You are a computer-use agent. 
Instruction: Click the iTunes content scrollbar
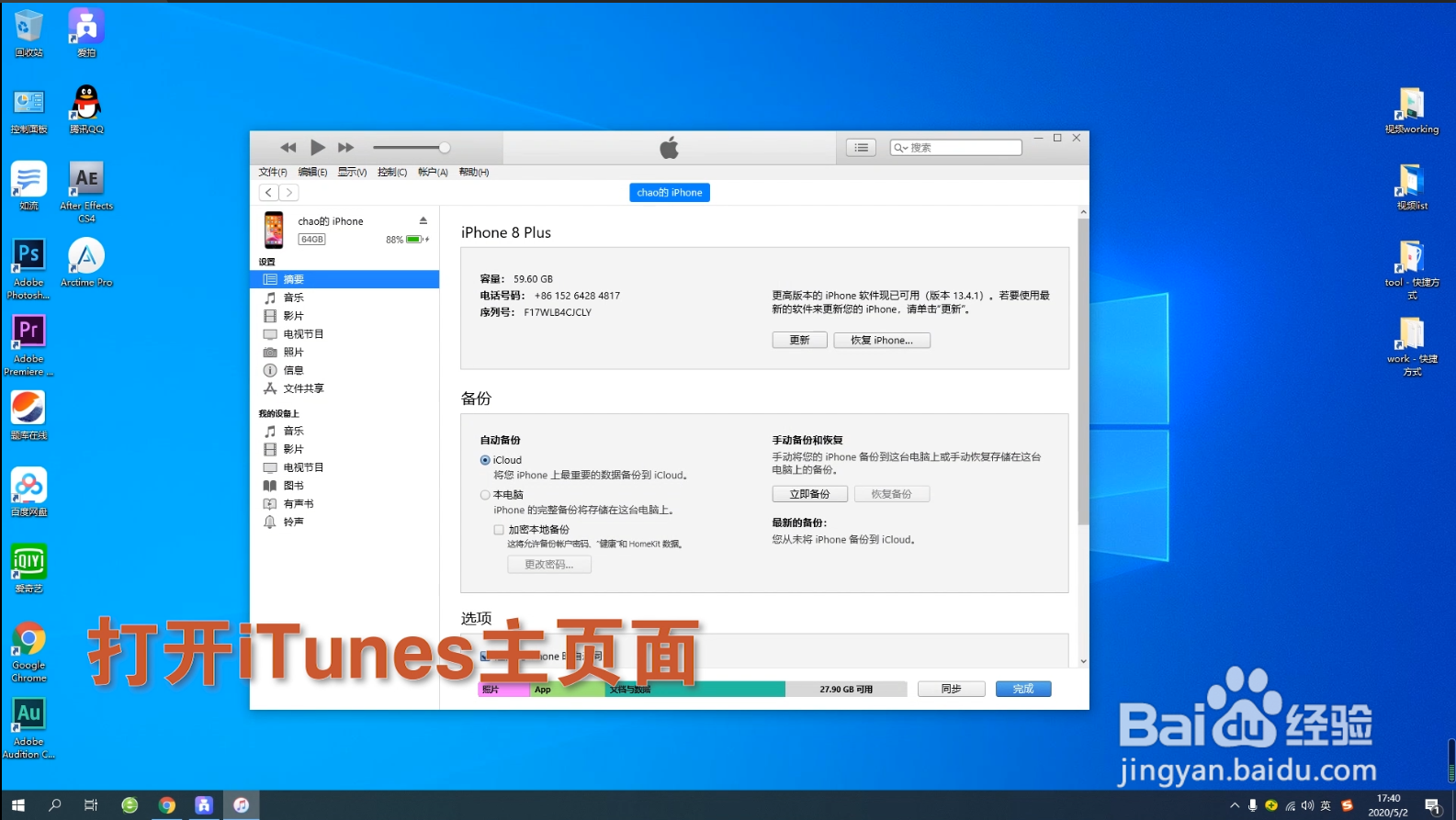pos(1083,372)
